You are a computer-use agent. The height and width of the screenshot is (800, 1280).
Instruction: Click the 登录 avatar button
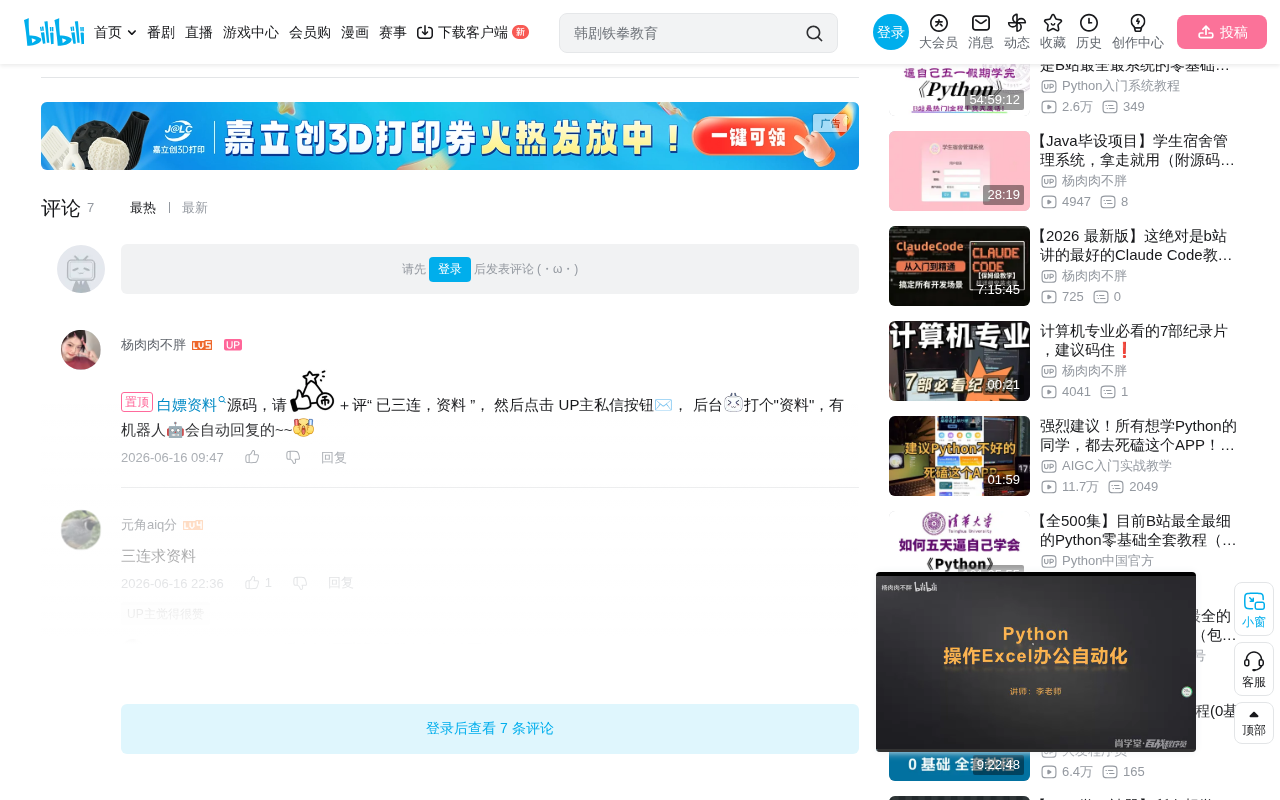891,32
